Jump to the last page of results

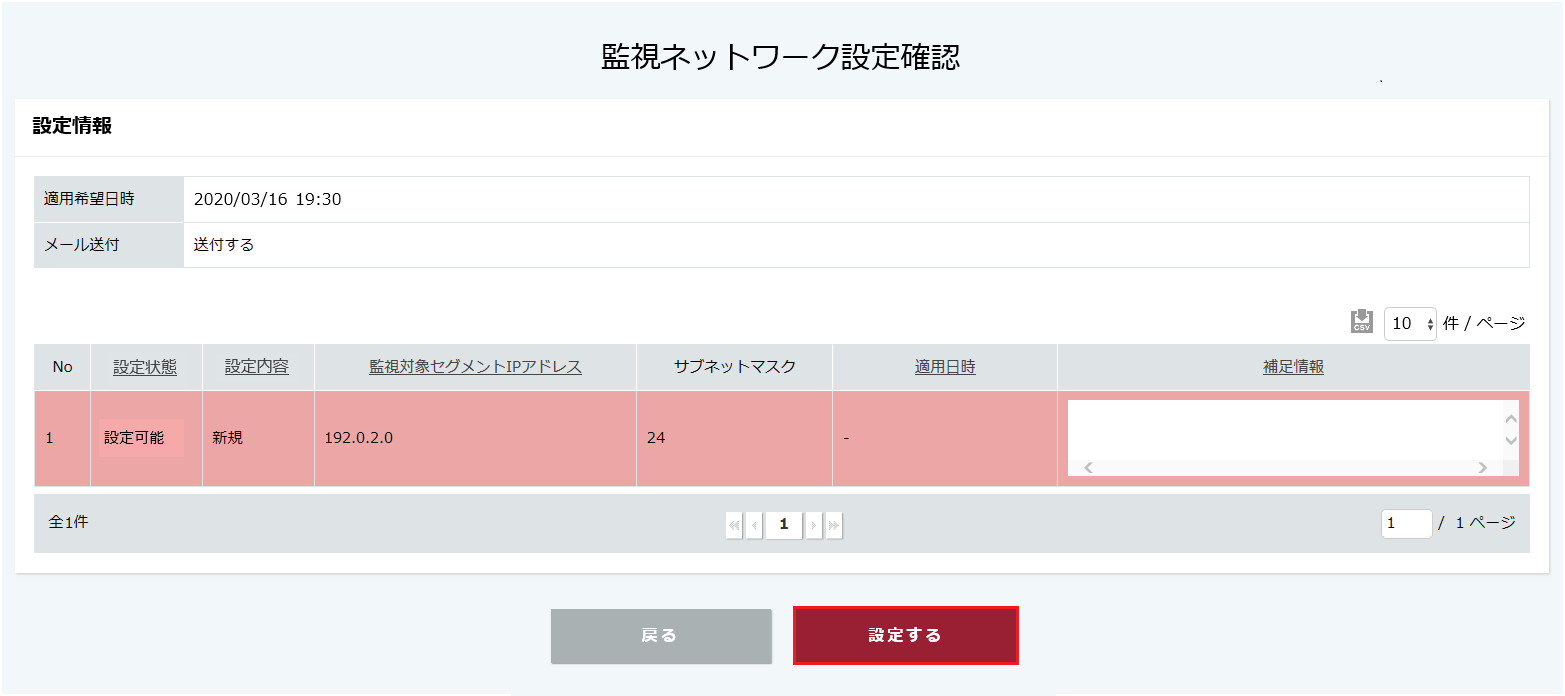tap(834, 524)
